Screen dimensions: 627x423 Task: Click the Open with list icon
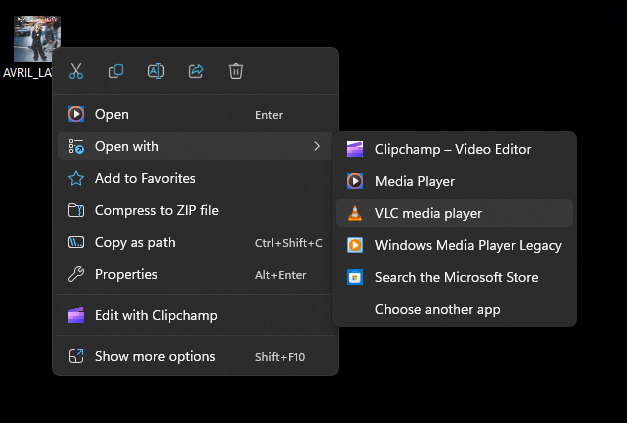coord(76,146)
